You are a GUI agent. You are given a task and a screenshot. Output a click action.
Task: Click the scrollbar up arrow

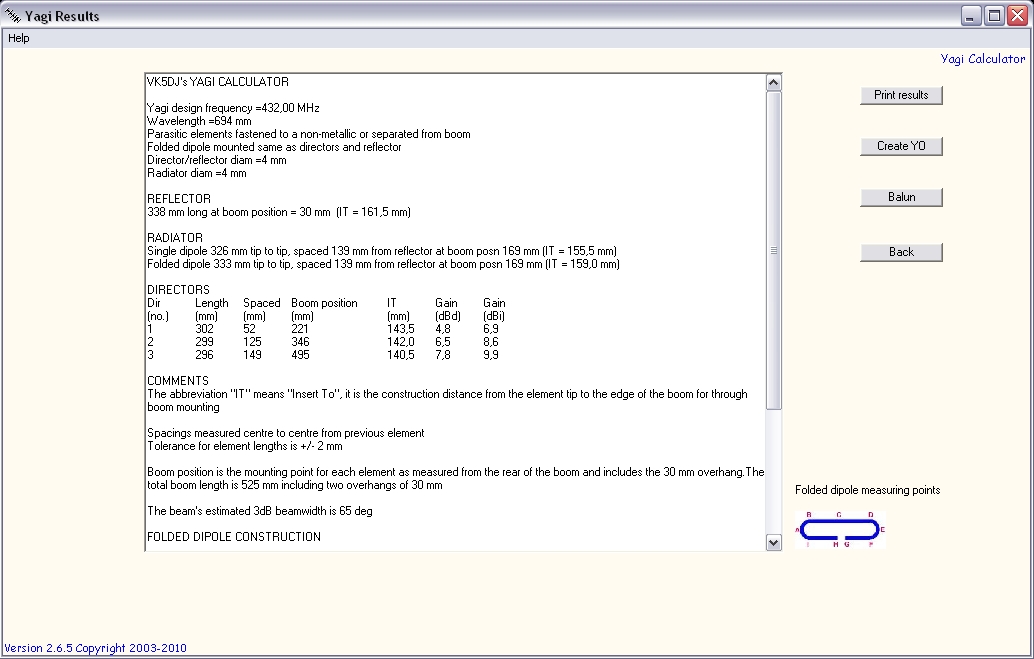coord(774,82)
